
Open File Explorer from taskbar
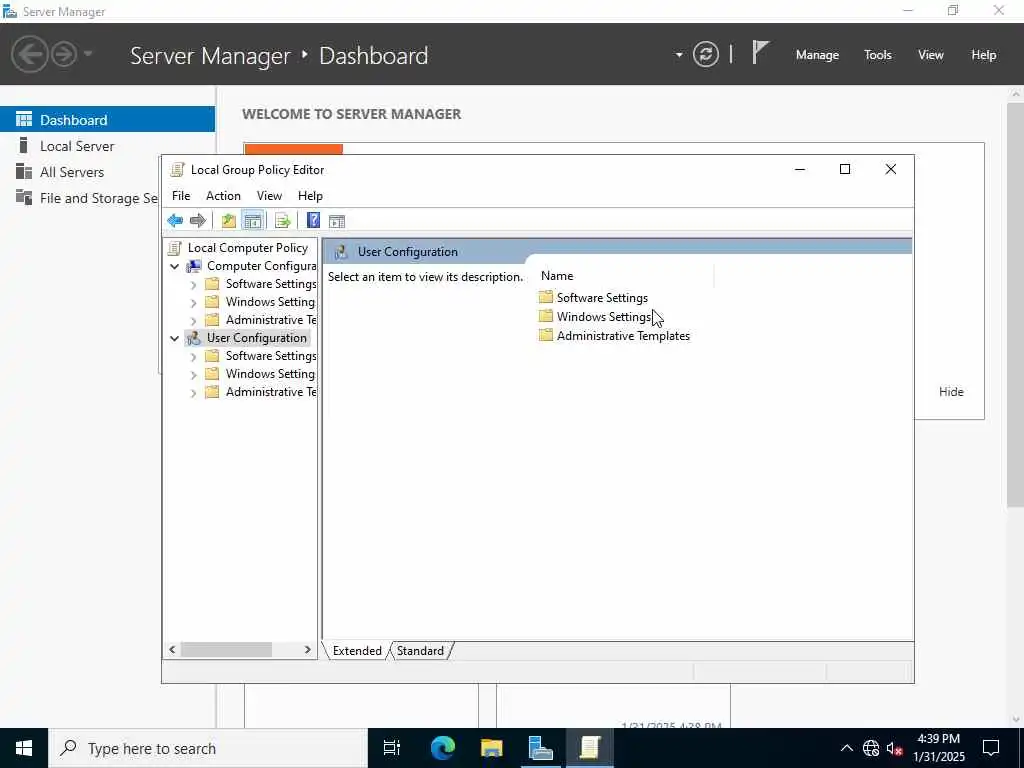491,748
